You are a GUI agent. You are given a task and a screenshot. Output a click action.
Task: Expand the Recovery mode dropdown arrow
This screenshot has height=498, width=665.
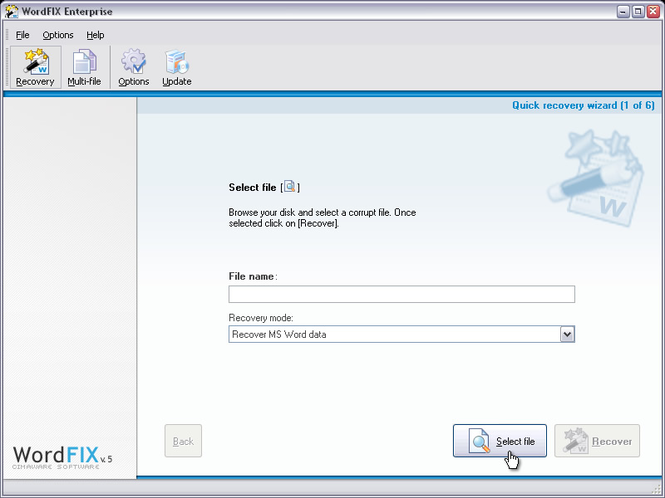coord(567,334)
